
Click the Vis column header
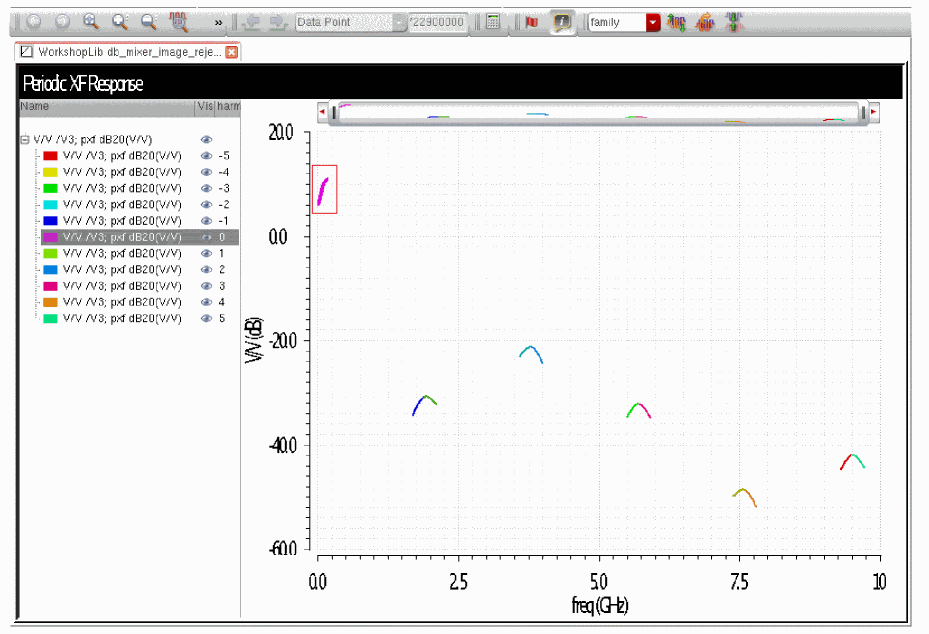point(204,106)
